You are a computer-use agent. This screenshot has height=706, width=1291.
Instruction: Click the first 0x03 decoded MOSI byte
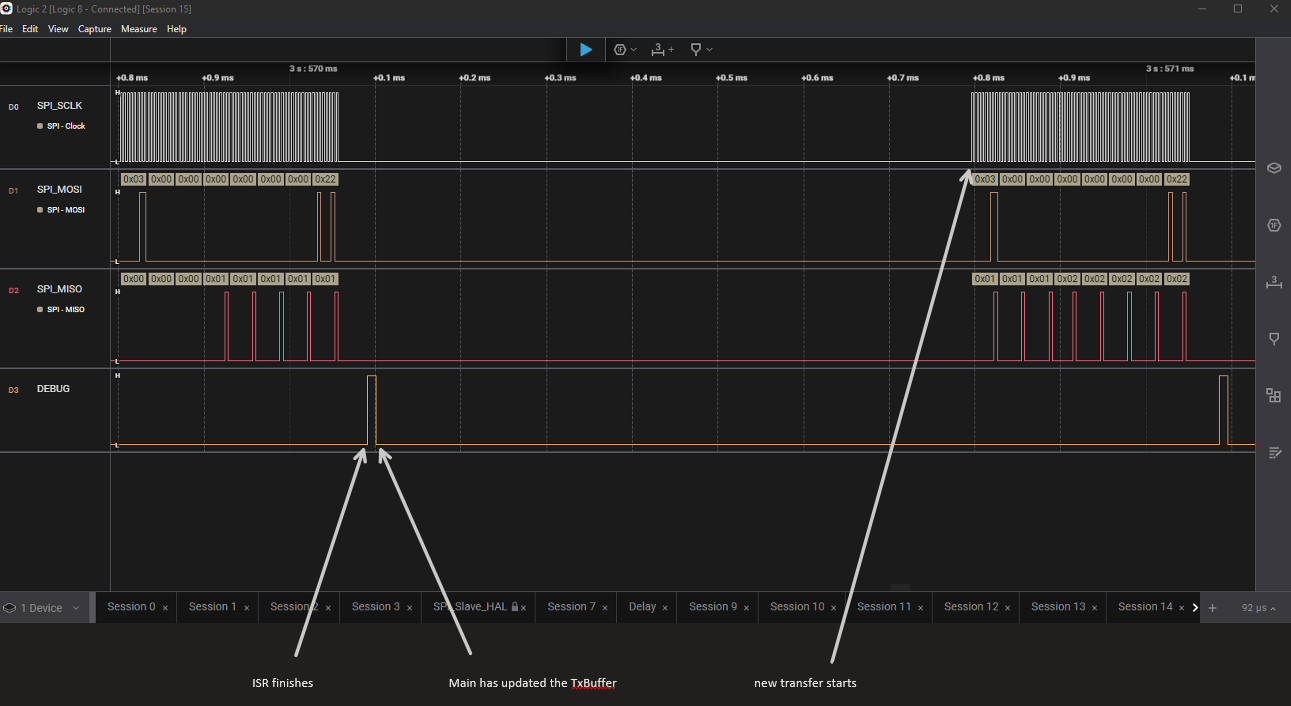coord(133,179)
